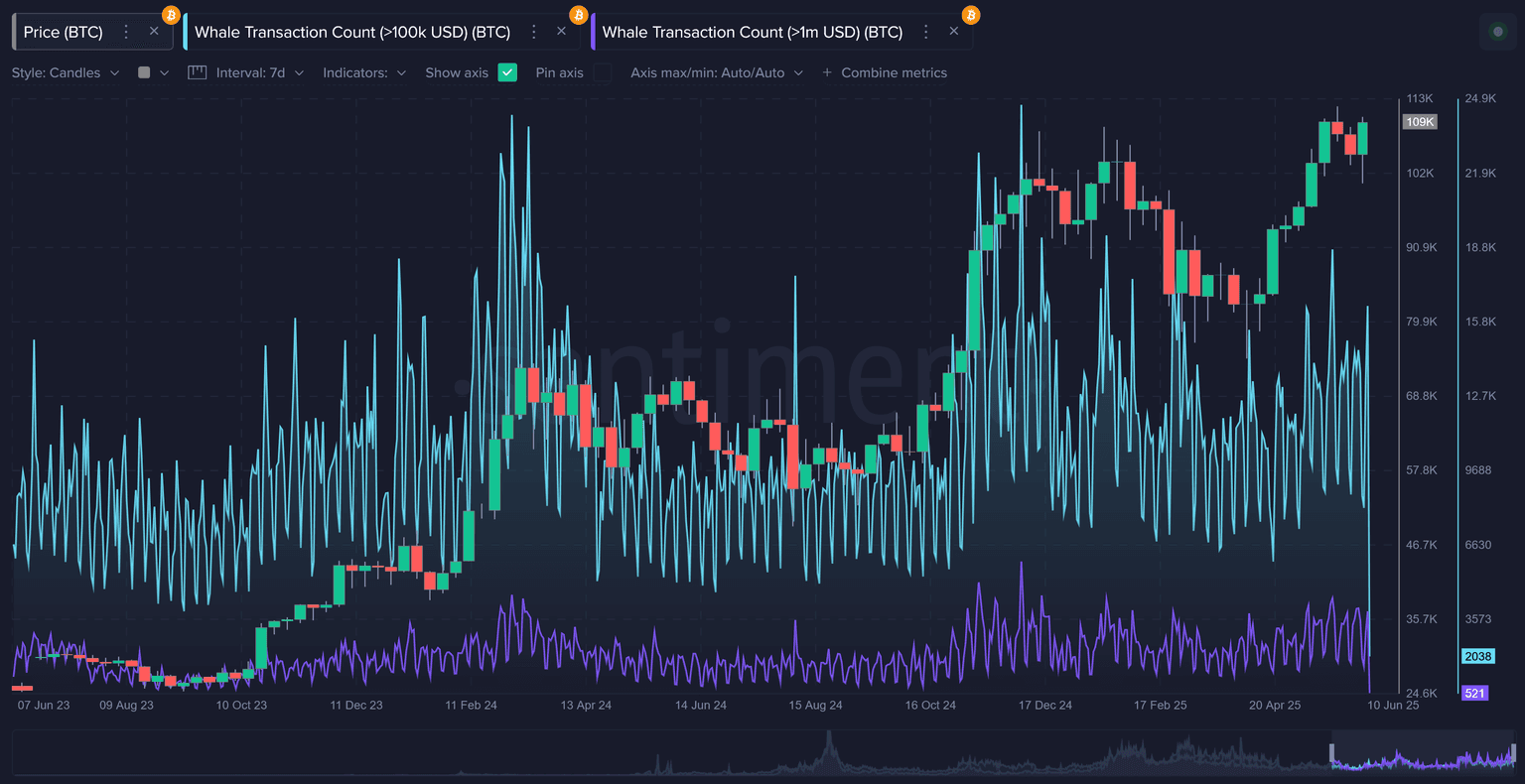Expand Axis max/min: Auto/Auto settings

pyautogui.click(x=716, y=72)
